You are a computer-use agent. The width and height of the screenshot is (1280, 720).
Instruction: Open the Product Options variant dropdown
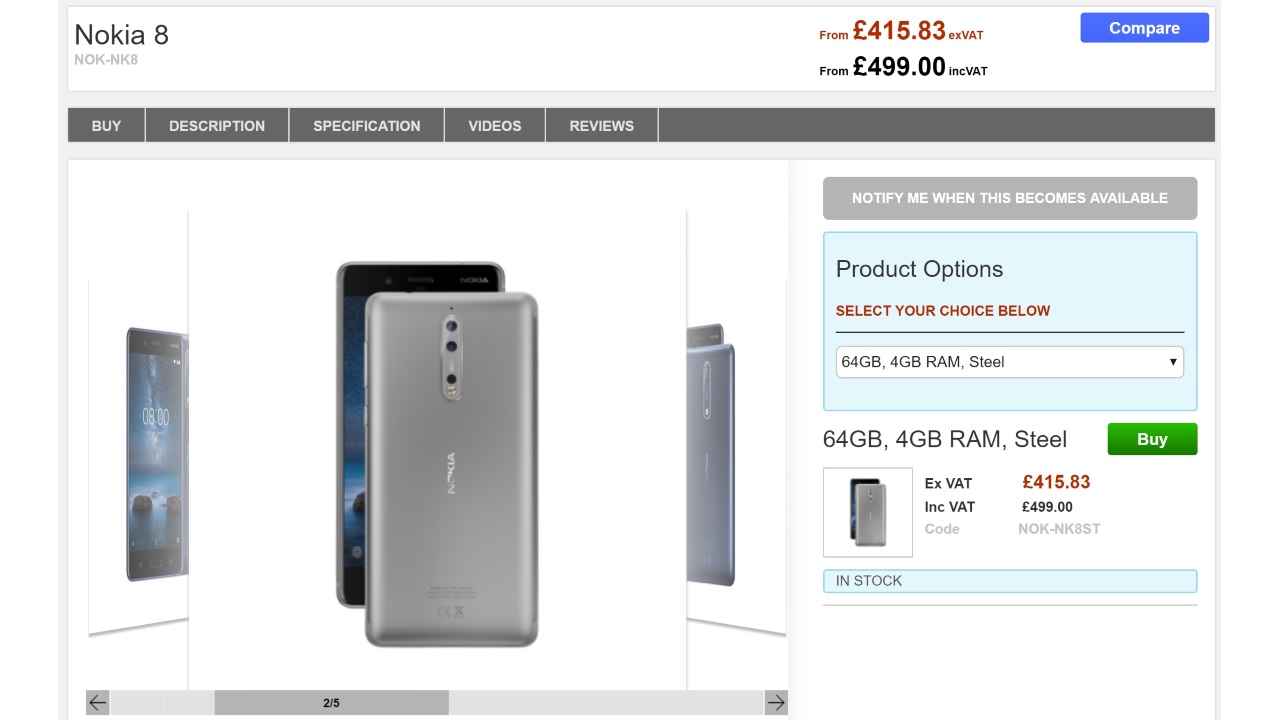1009,362
